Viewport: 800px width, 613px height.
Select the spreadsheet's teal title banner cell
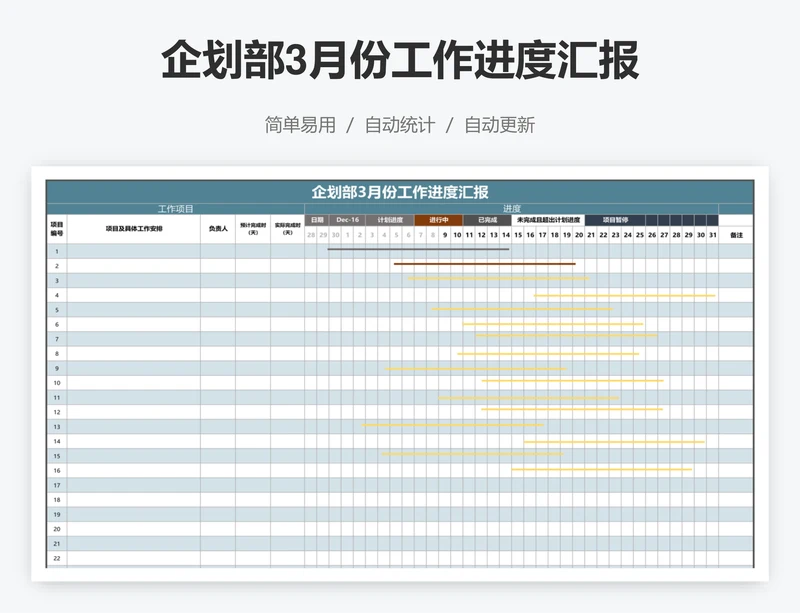400,192
